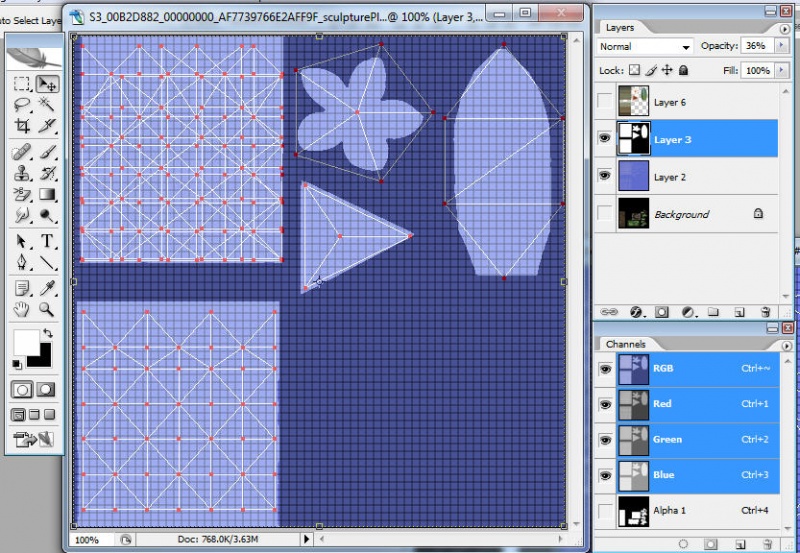Image resolution: width=800 pixels, height=553 pixels.
Task: Click the Channels panel tab
Action: 627,344
